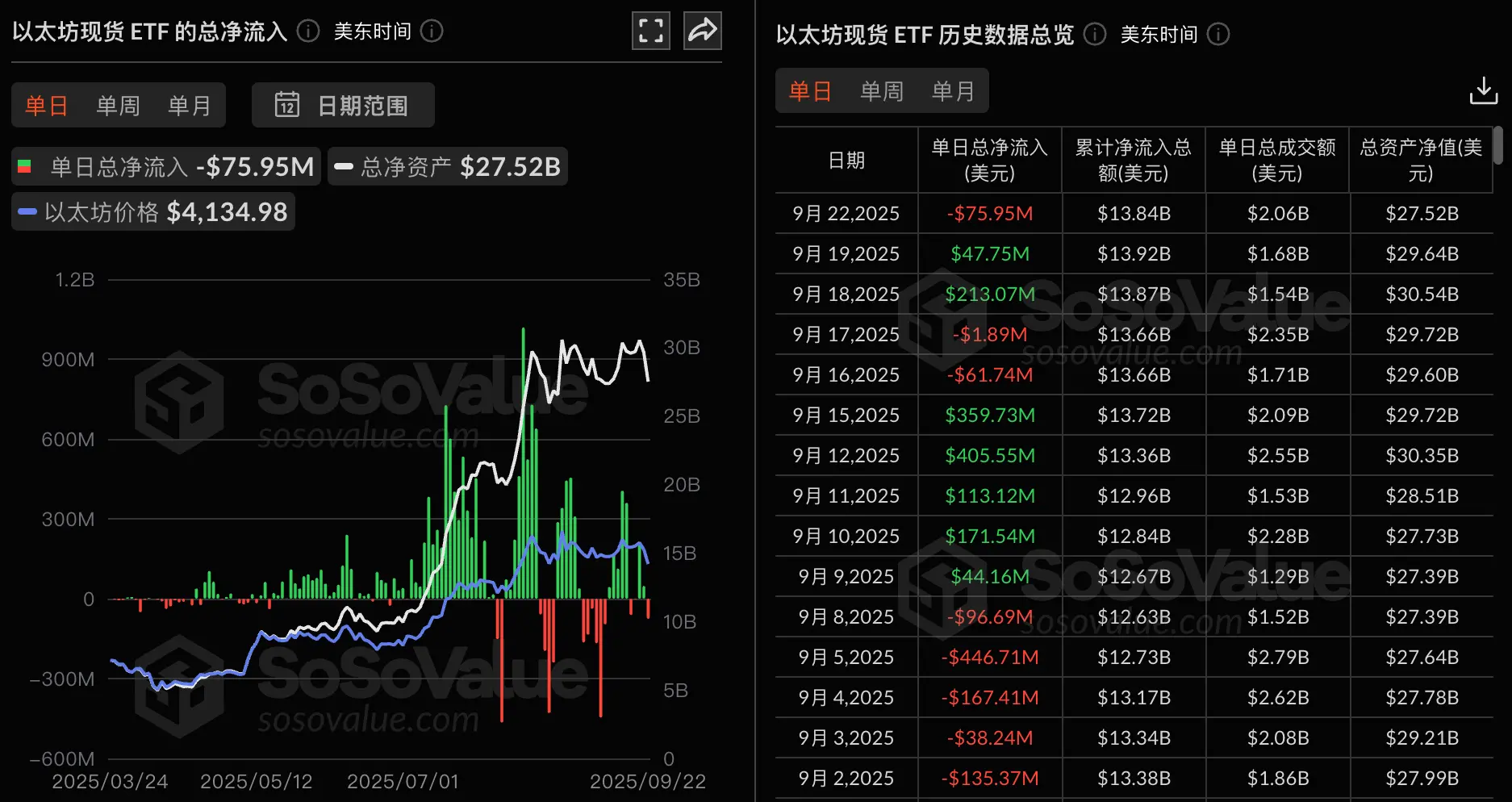Click info icon beside chart title 以太坊现货 ETF 的总净流入
This screenshot has height=802, width=1512.
308,31
